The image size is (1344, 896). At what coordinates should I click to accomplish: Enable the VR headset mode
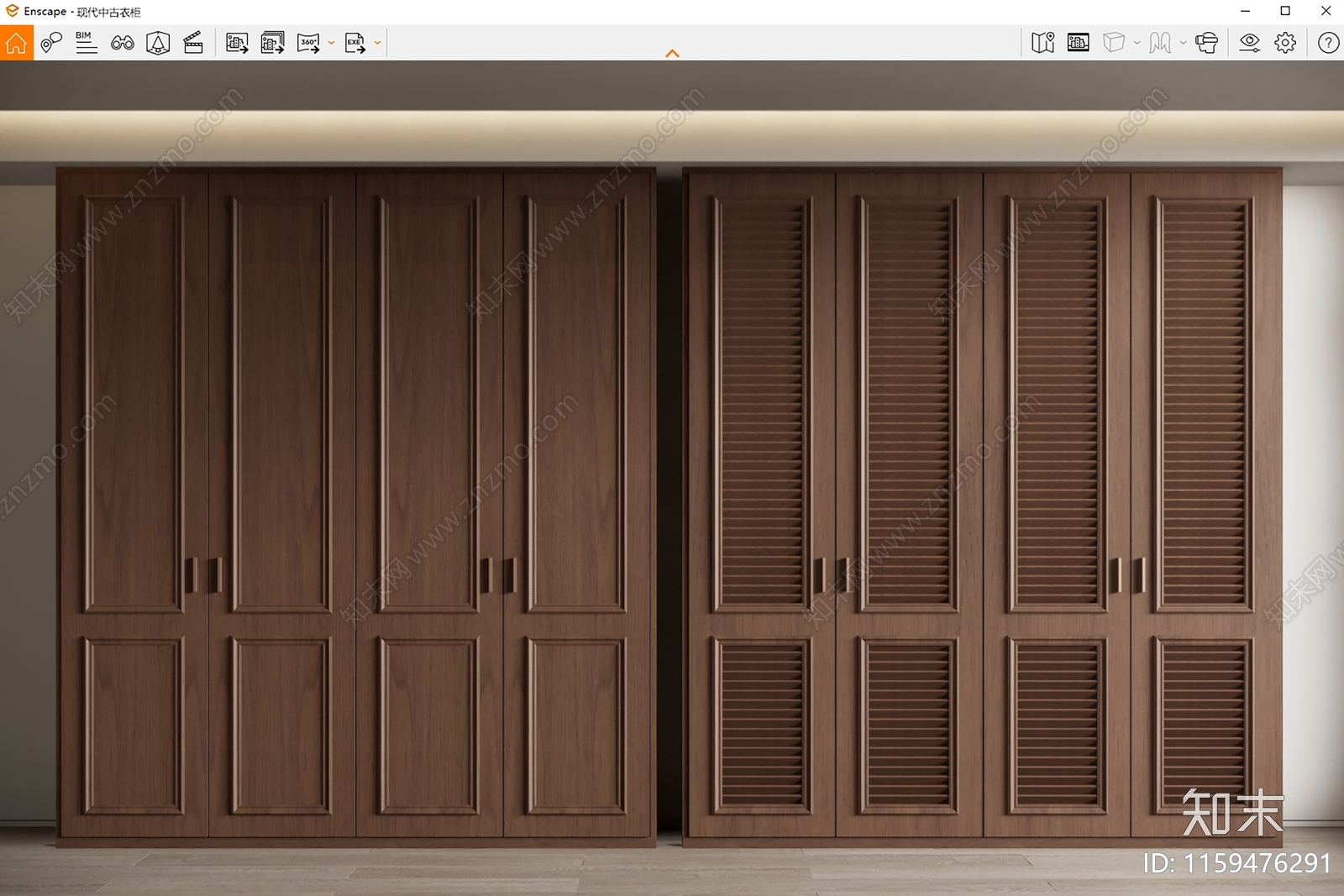pyautogui.click(x=1206, y=43)
